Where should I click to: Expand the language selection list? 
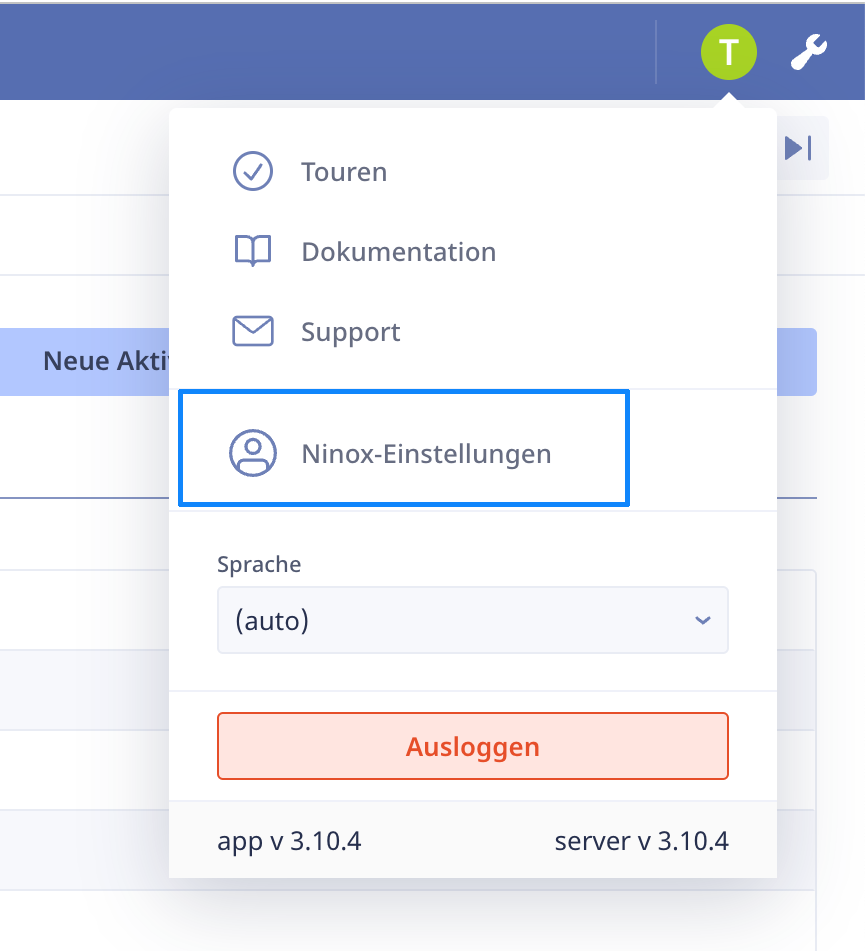[x=472, y=620]
